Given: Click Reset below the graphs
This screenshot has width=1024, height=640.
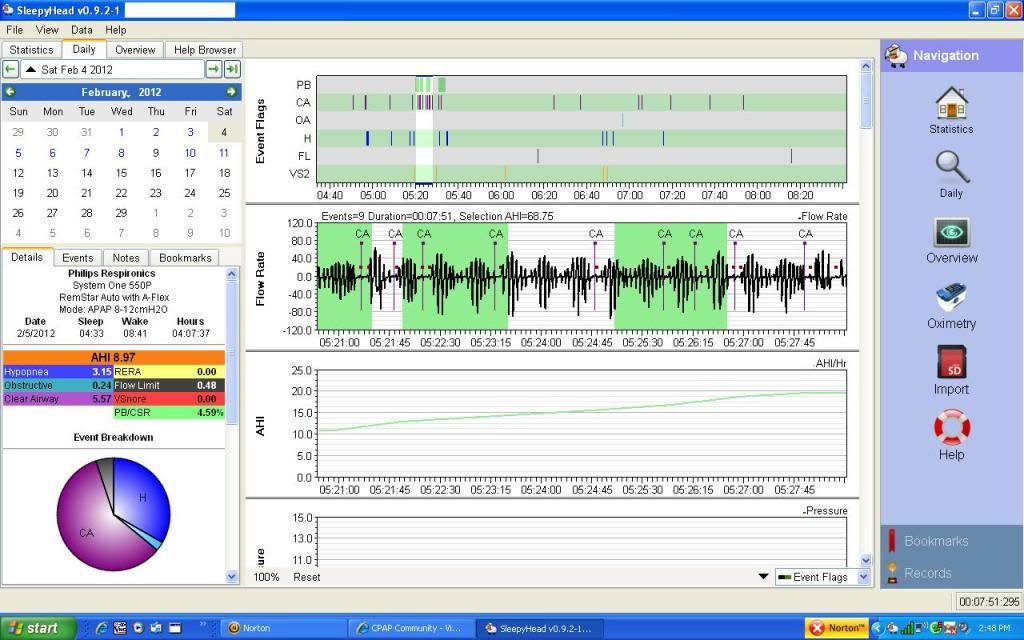Looking at the screenshot, I should [307, 577].
